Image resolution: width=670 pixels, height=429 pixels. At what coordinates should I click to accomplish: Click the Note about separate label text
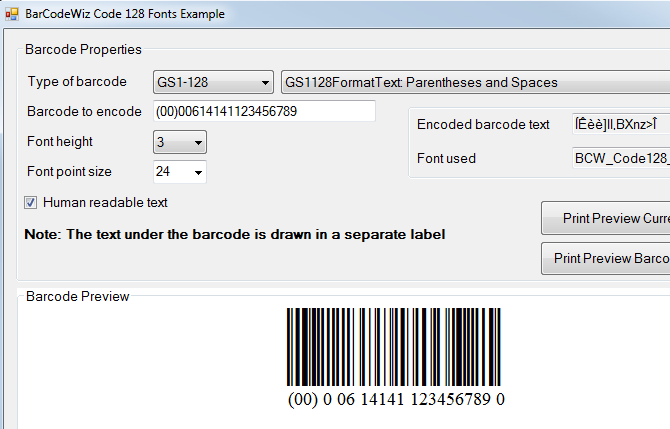(235, 234)
